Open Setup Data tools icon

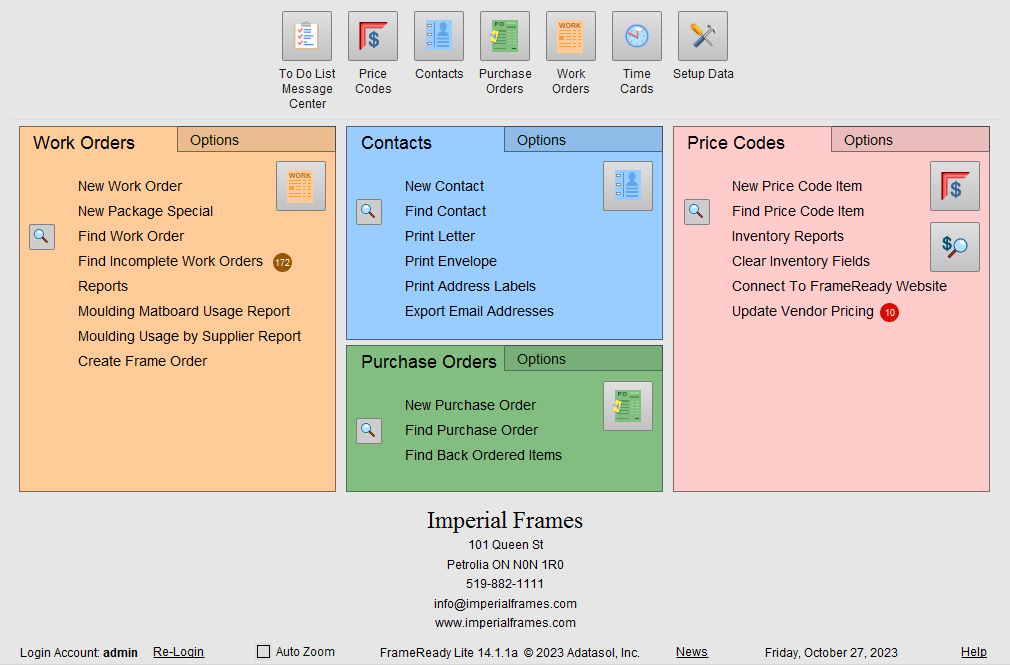coord(703,36)
